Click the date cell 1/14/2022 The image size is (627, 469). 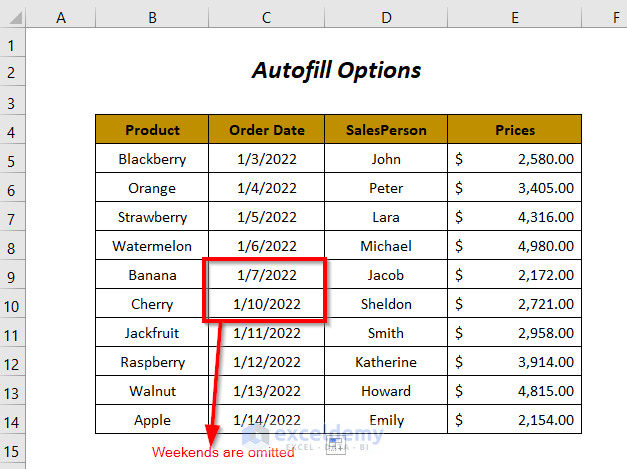tap(266, 420)
